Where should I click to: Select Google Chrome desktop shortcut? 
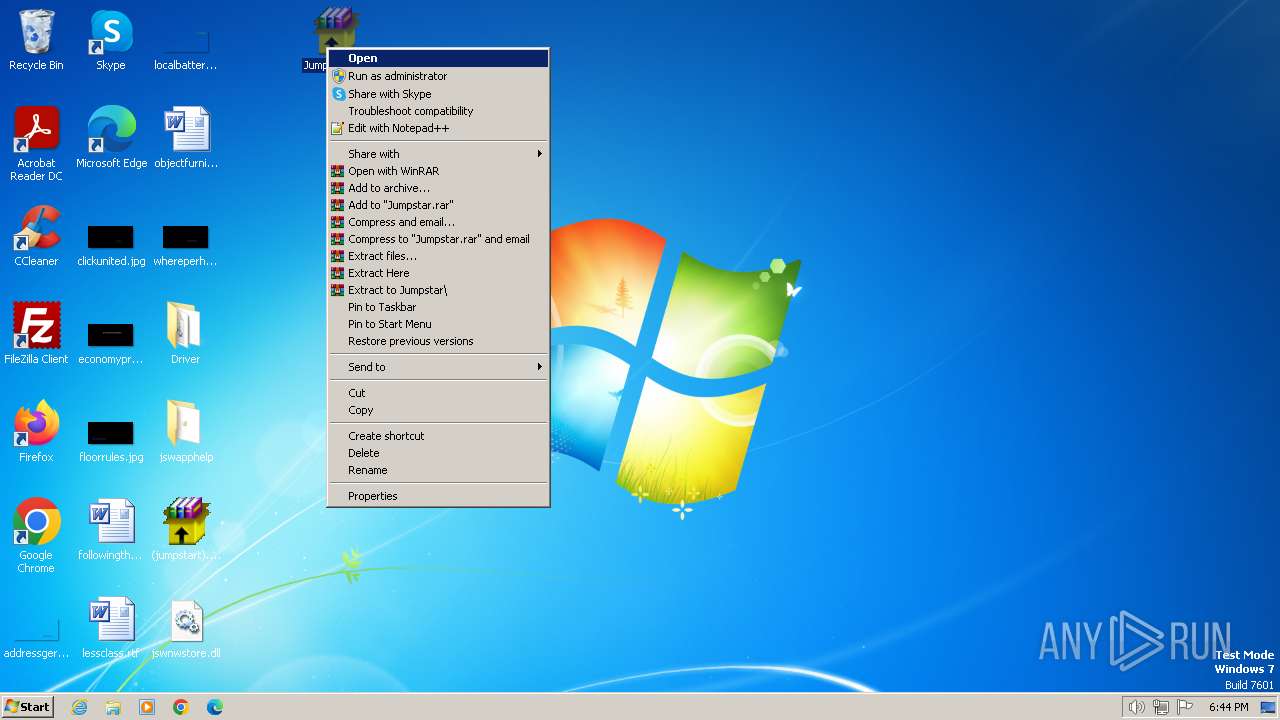(x=36, y=536)
